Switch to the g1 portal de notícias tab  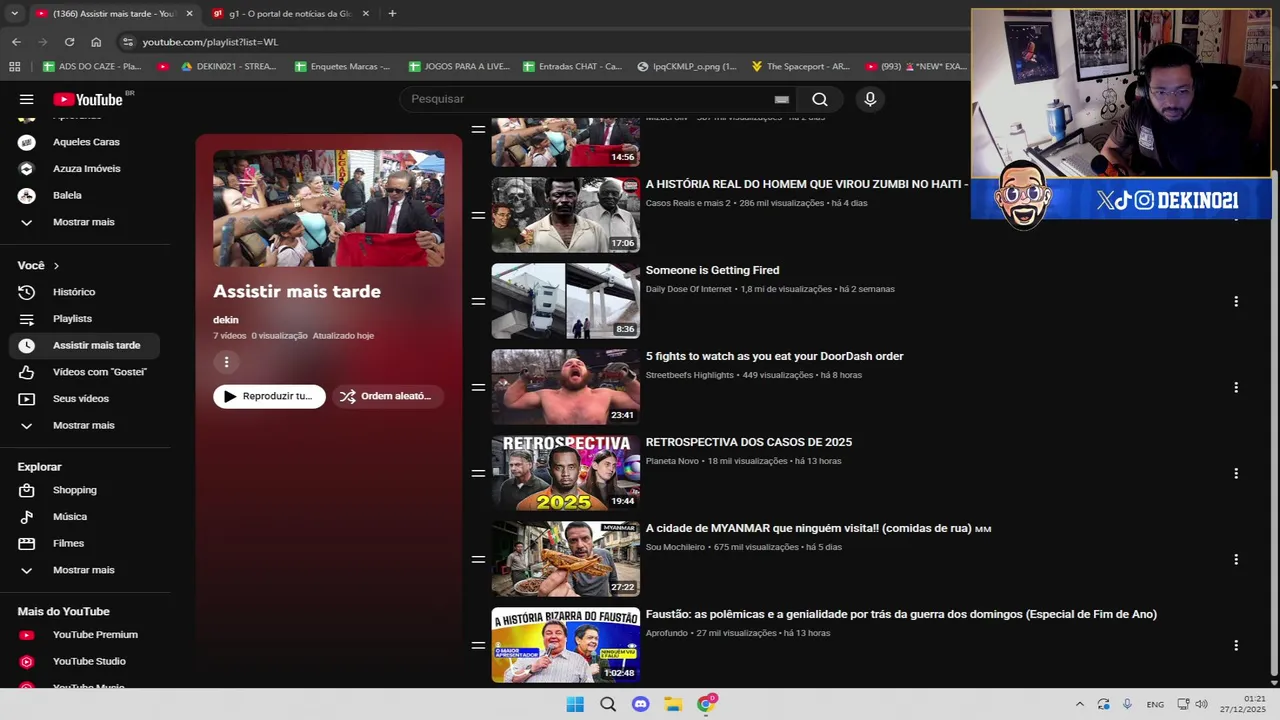(290, 14)
